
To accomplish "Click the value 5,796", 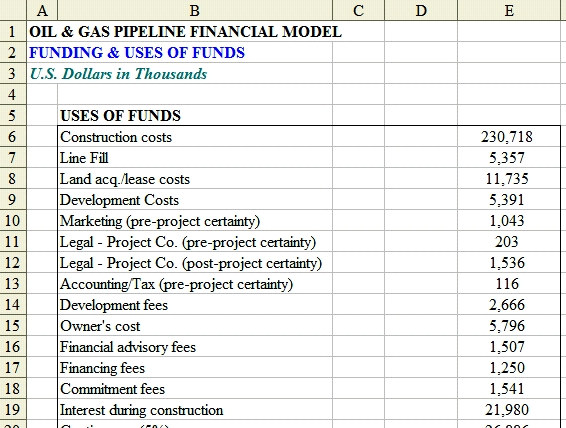I will (507, 326).
